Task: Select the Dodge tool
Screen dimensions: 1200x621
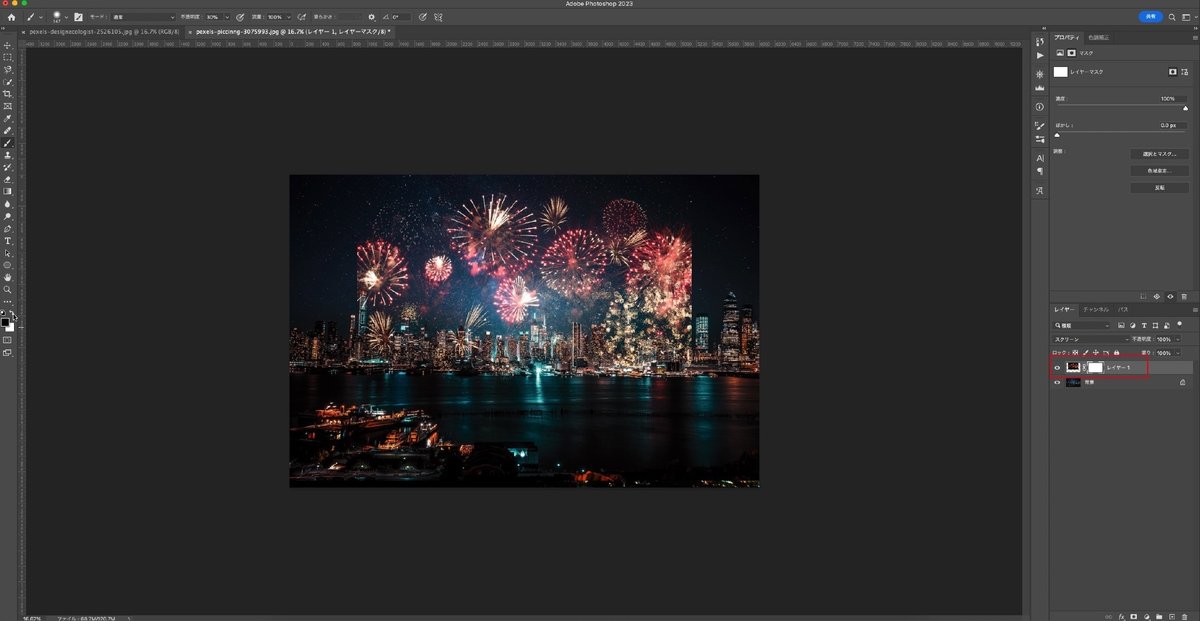Action: (8, 216)
